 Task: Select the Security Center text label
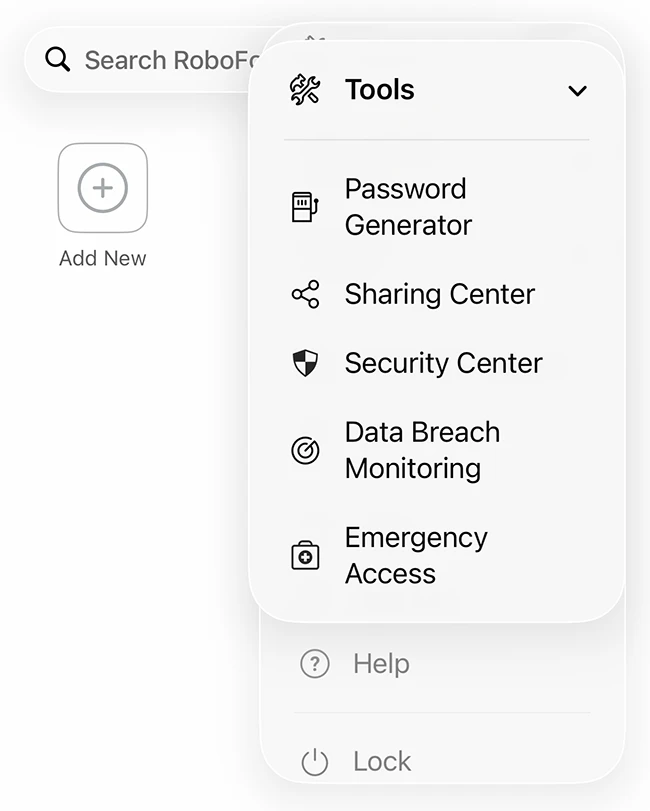click(443, 363)
